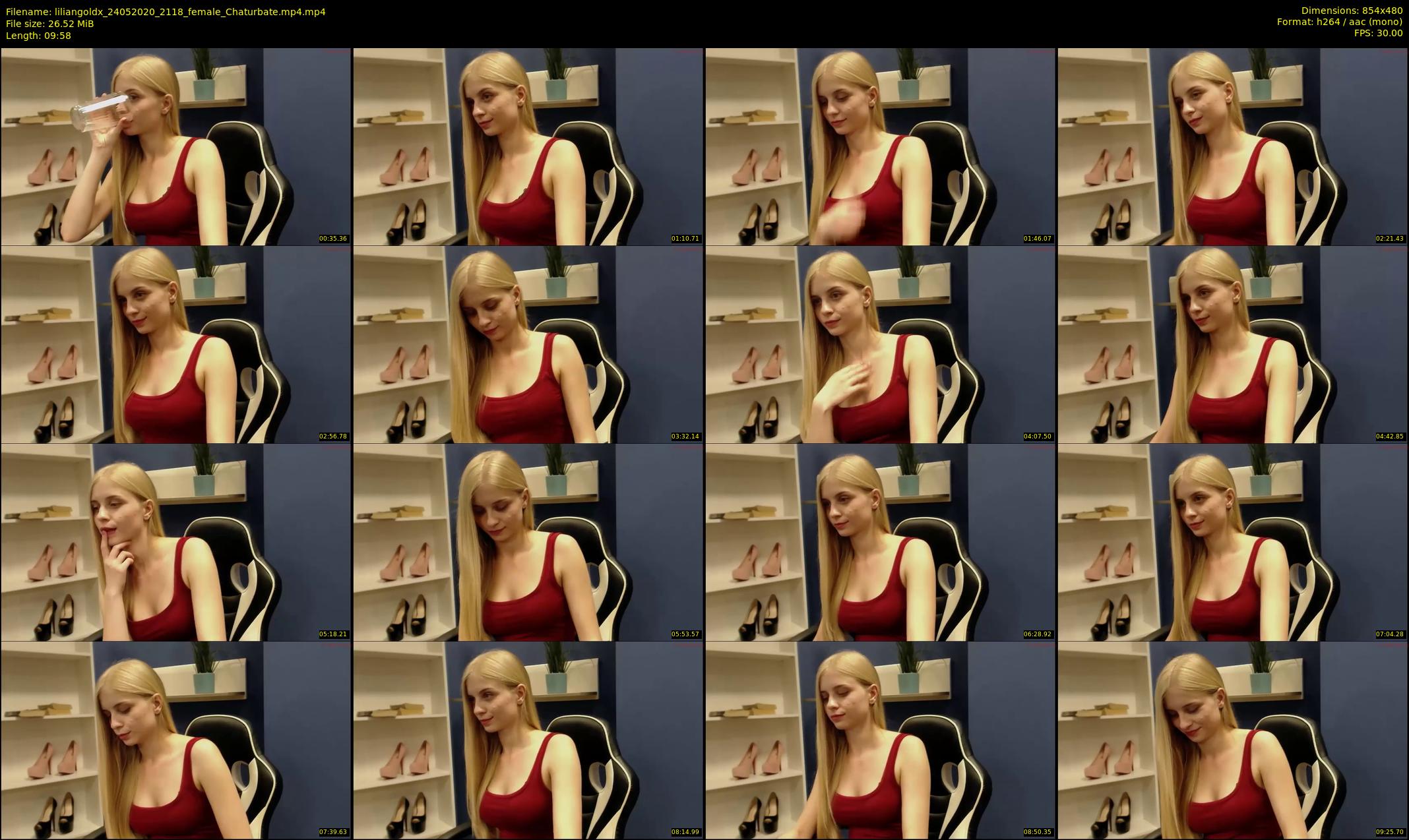
Task: Click the final frame at 09:25:70
Action: tap(1232, 740)
